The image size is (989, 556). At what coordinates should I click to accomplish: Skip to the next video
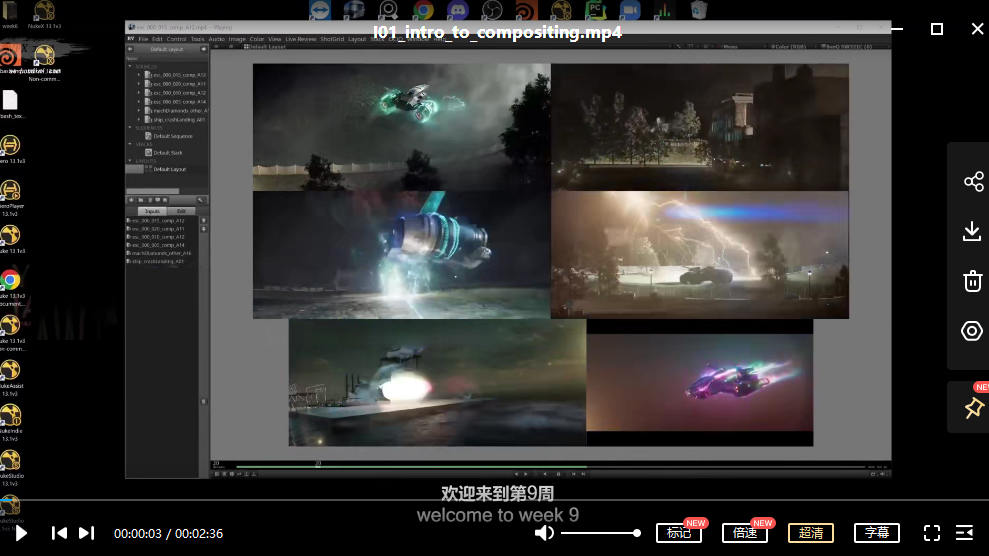click(x=87, y=533)
